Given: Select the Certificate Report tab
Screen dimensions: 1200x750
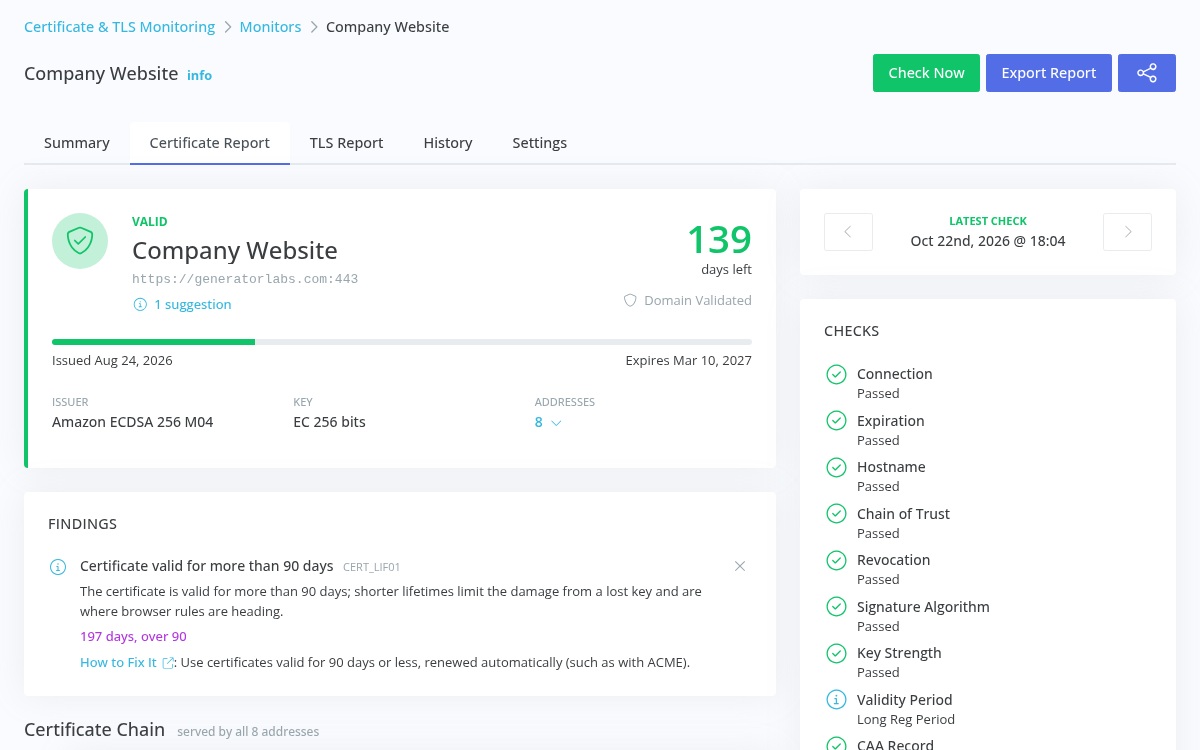Looking at the screenshot, I should click(210, 143).
